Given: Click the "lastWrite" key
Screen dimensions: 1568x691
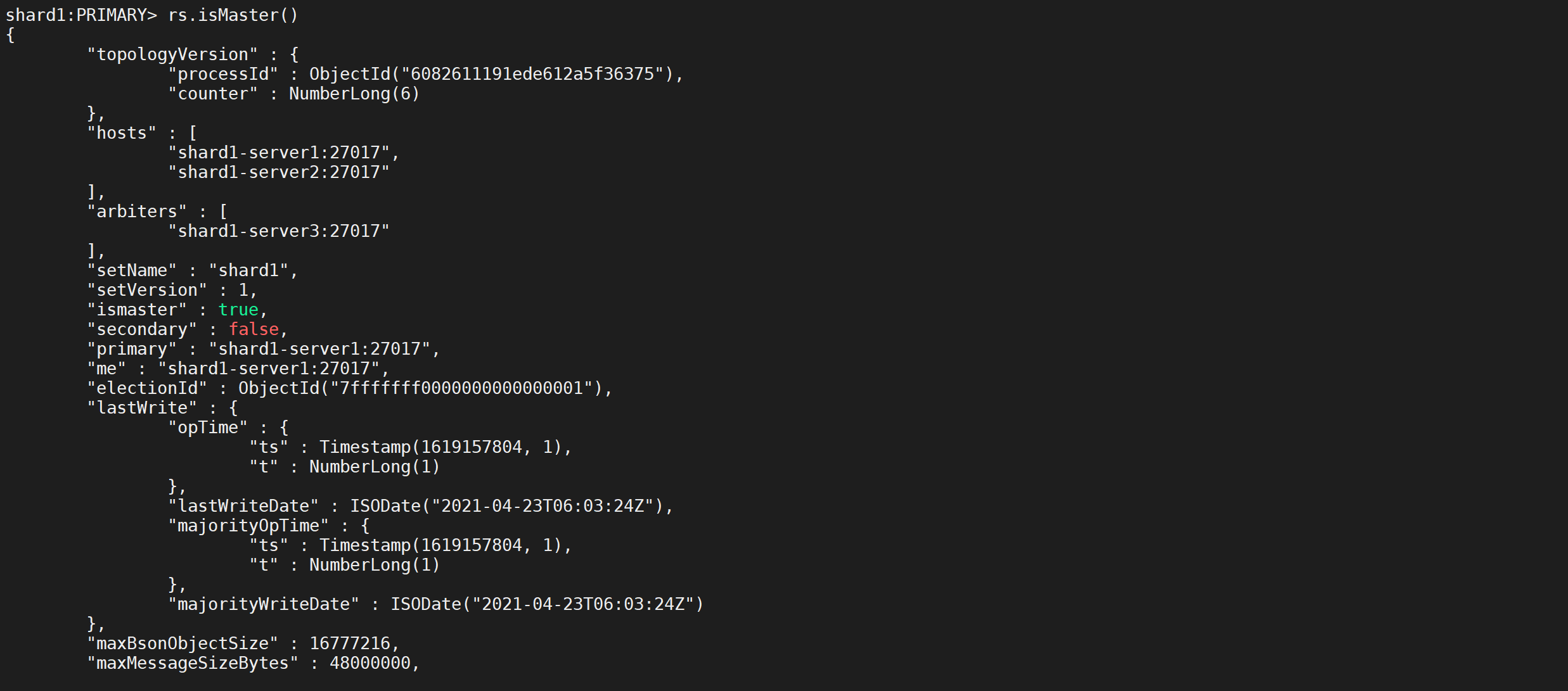Looking at the screenshot, I should pos(142,408).
